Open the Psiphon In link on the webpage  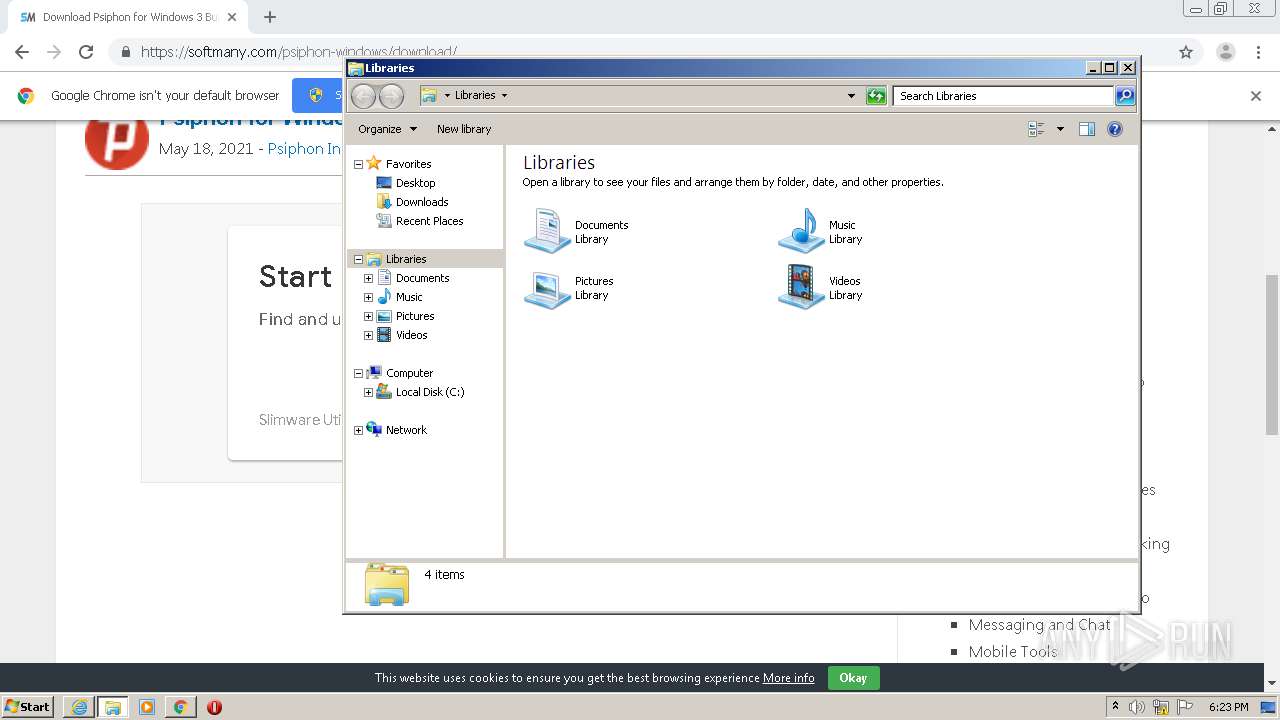click(304, 149)
